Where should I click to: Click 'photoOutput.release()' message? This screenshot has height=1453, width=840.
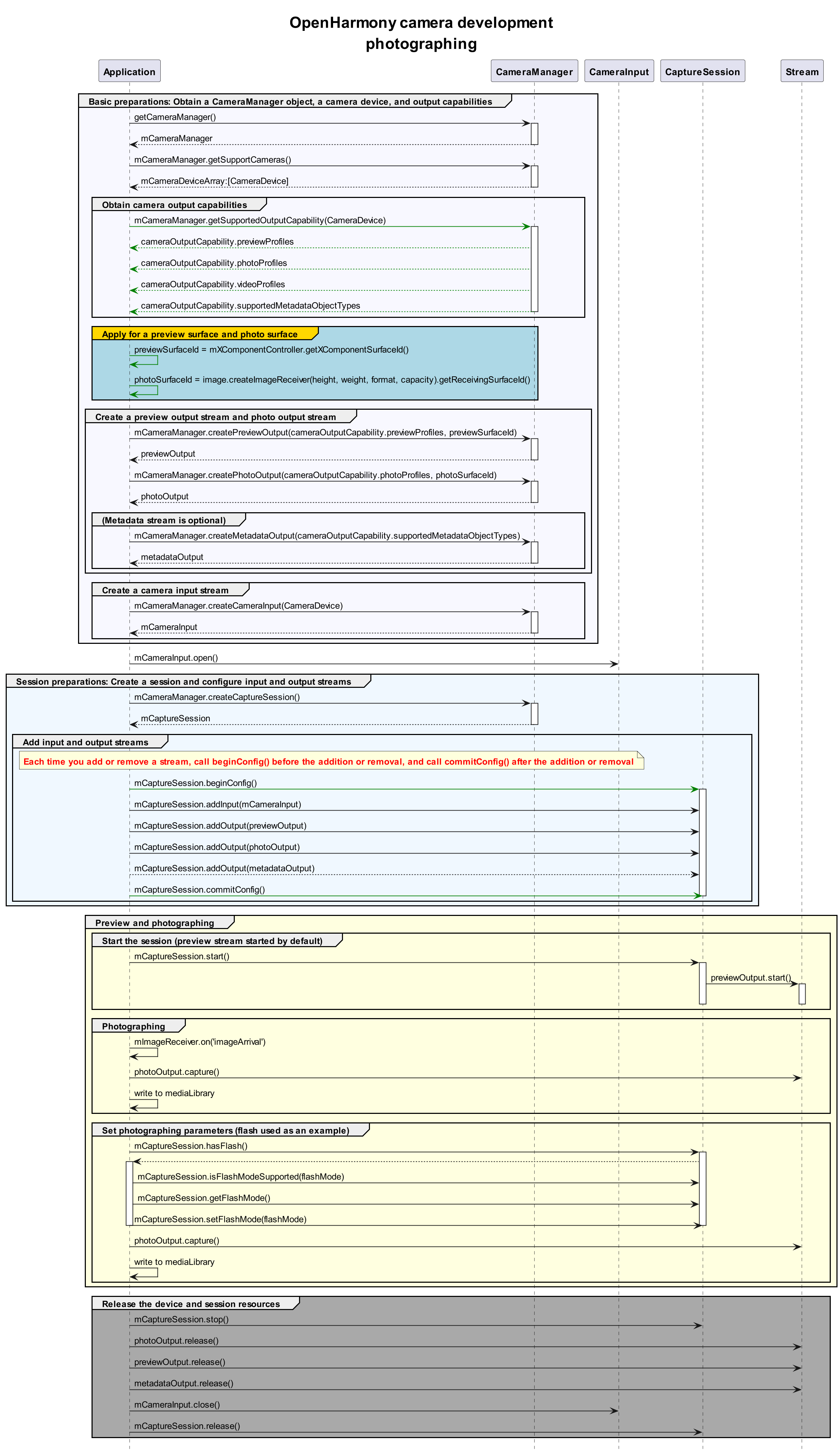176,1341
